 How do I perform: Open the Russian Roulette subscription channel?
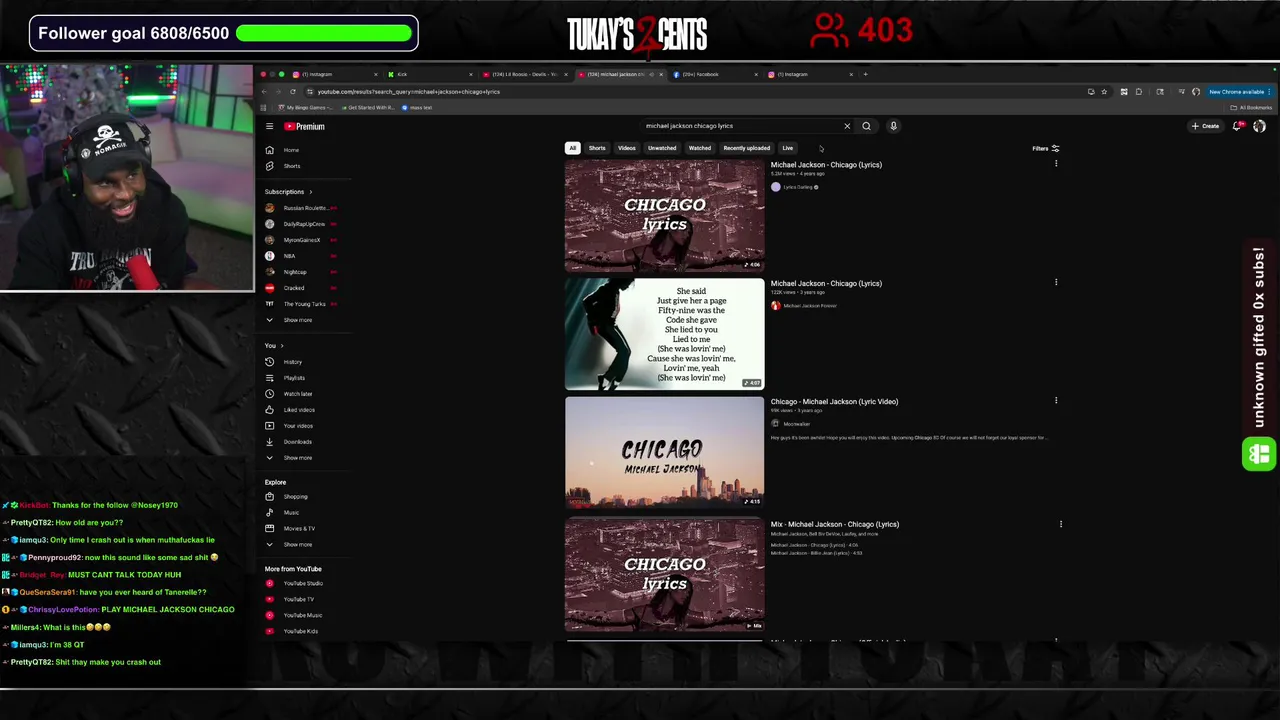[x=300, y=208]
